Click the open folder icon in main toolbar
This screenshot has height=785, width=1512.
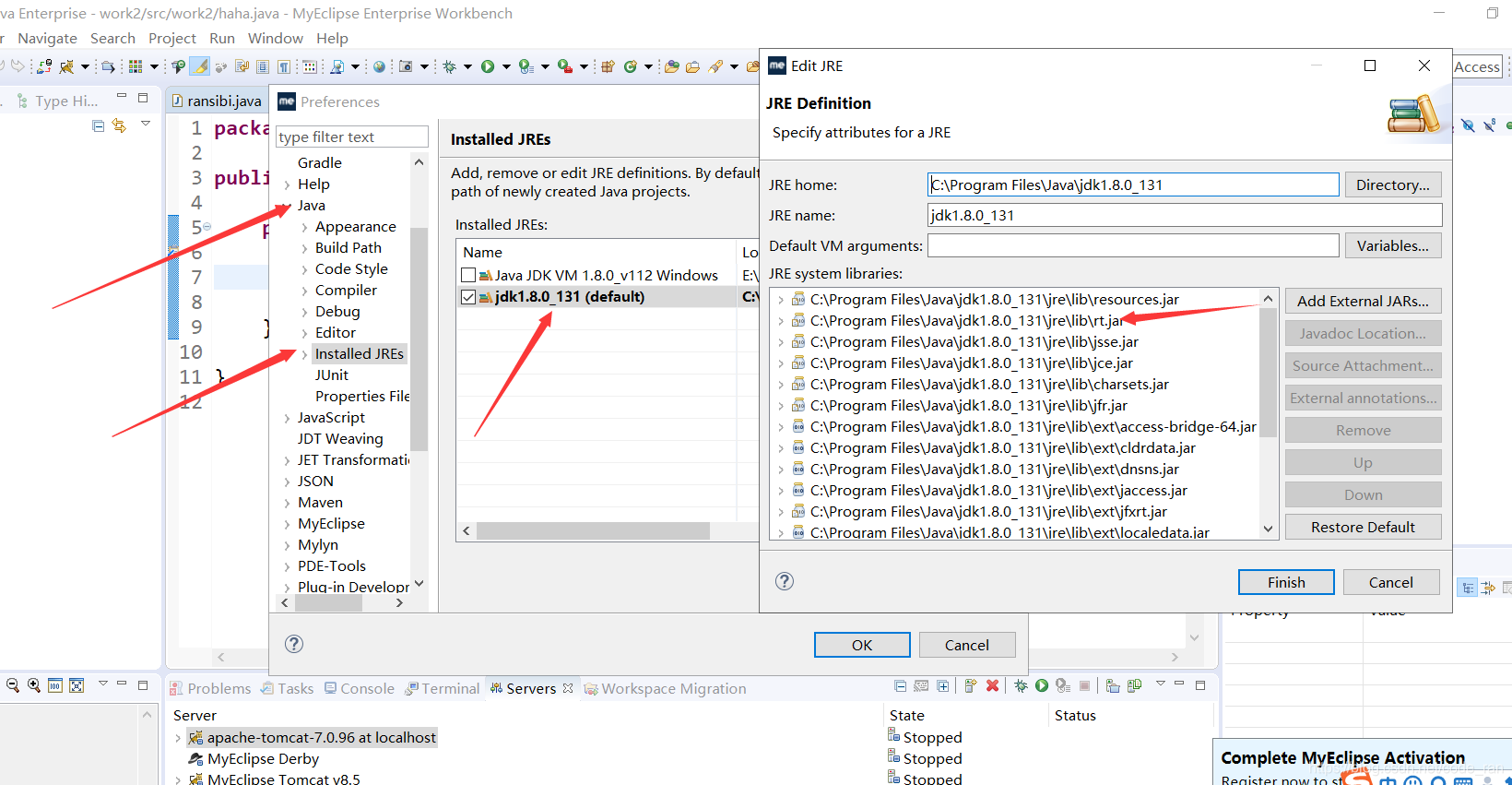click(692, 66)
